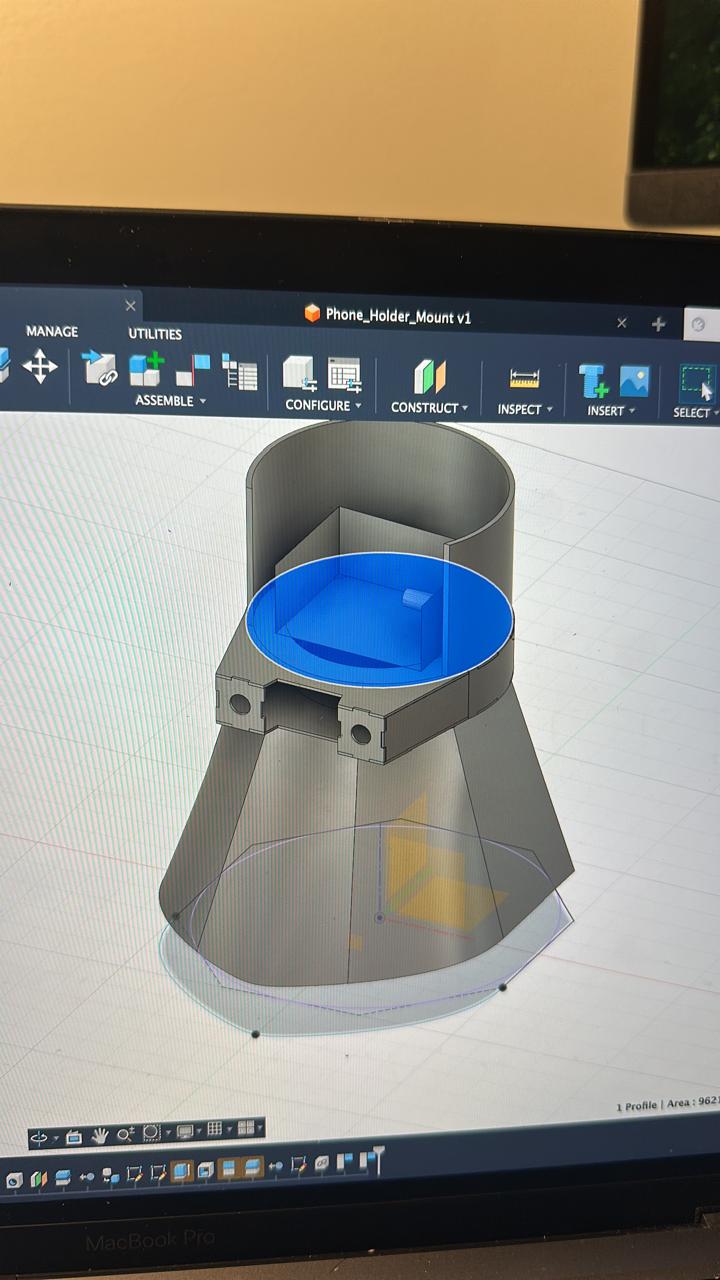720x1280 pixels.
Task: Open a new design tab with plus
Action: pos(658,324)
